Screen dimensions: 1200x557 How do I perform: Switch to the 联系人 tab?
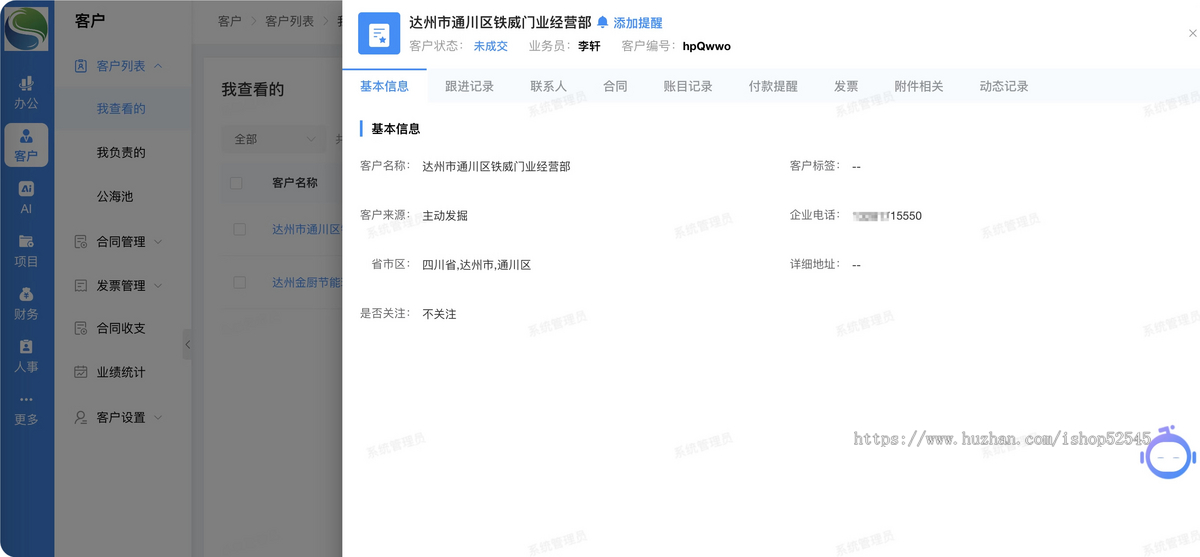click(x=548, y=86)
